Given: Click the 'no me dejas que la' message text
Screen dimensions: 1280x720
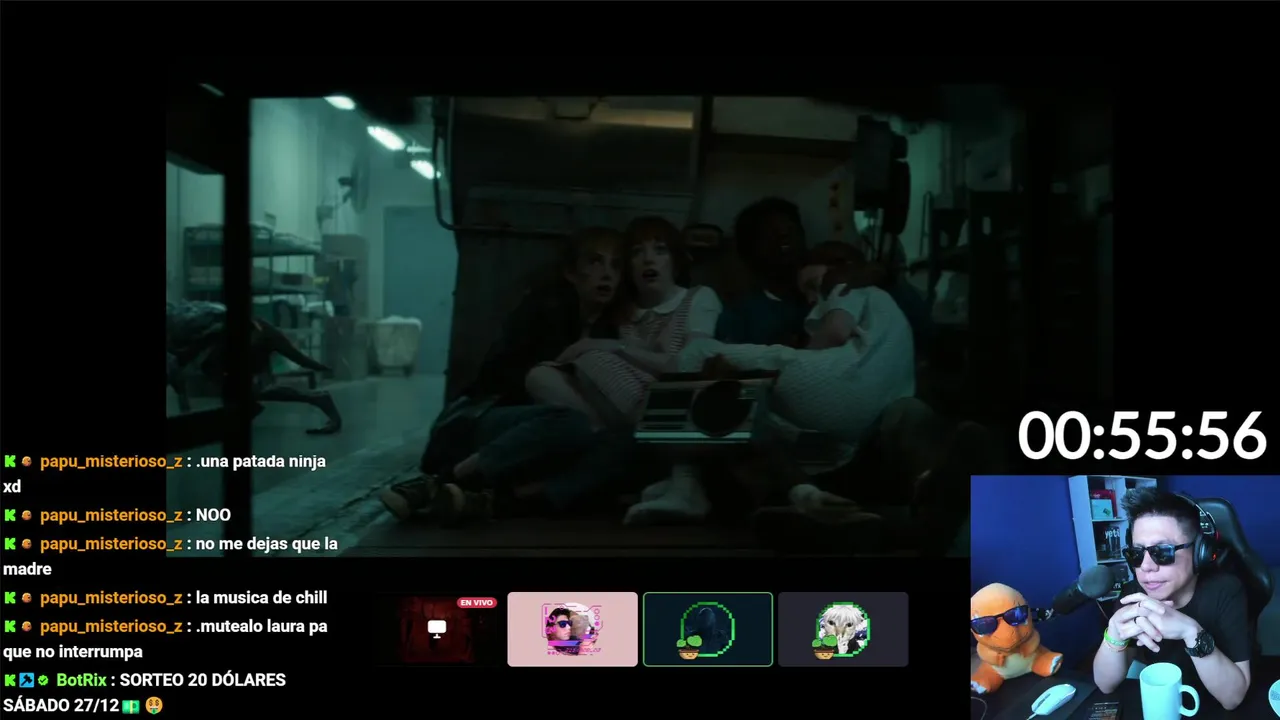Looking at the screenshot, I should coord(266,544).
